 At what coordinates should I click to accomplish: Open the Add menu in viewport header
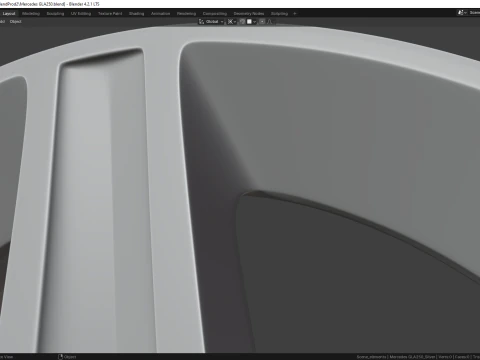pos(2,22)
